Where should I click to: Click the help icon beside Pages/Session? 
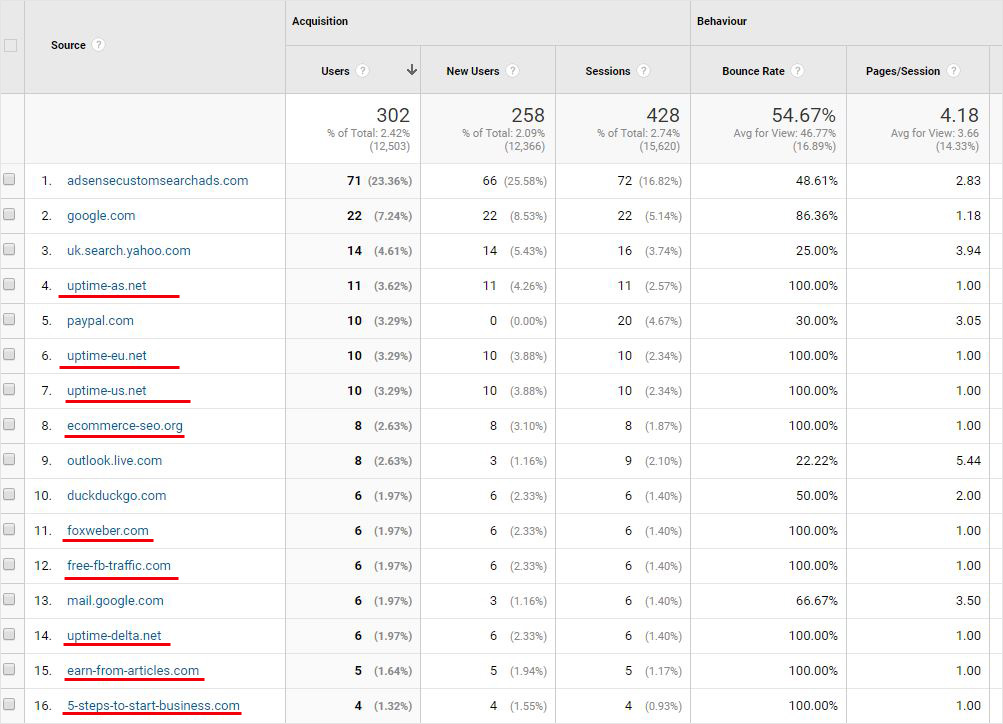[x=953, y=71]
